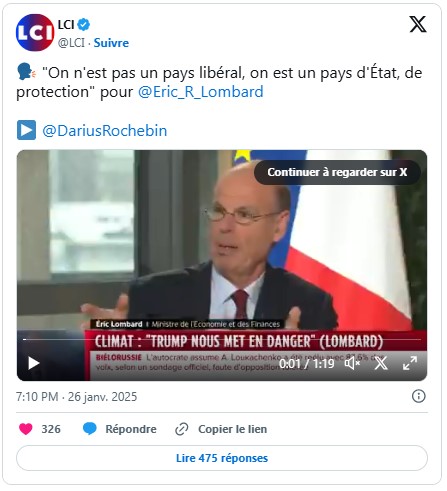Play the video with the play button

coord(33,363)
